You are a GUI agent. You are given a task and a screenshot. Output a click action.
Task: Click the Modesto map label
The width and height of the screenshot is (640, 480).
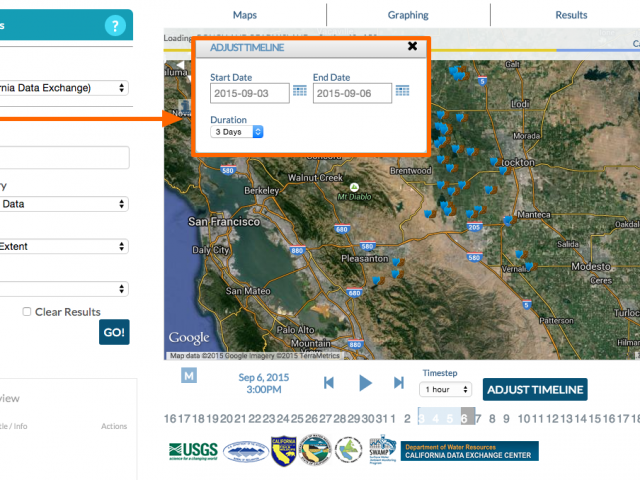(591, 267)
